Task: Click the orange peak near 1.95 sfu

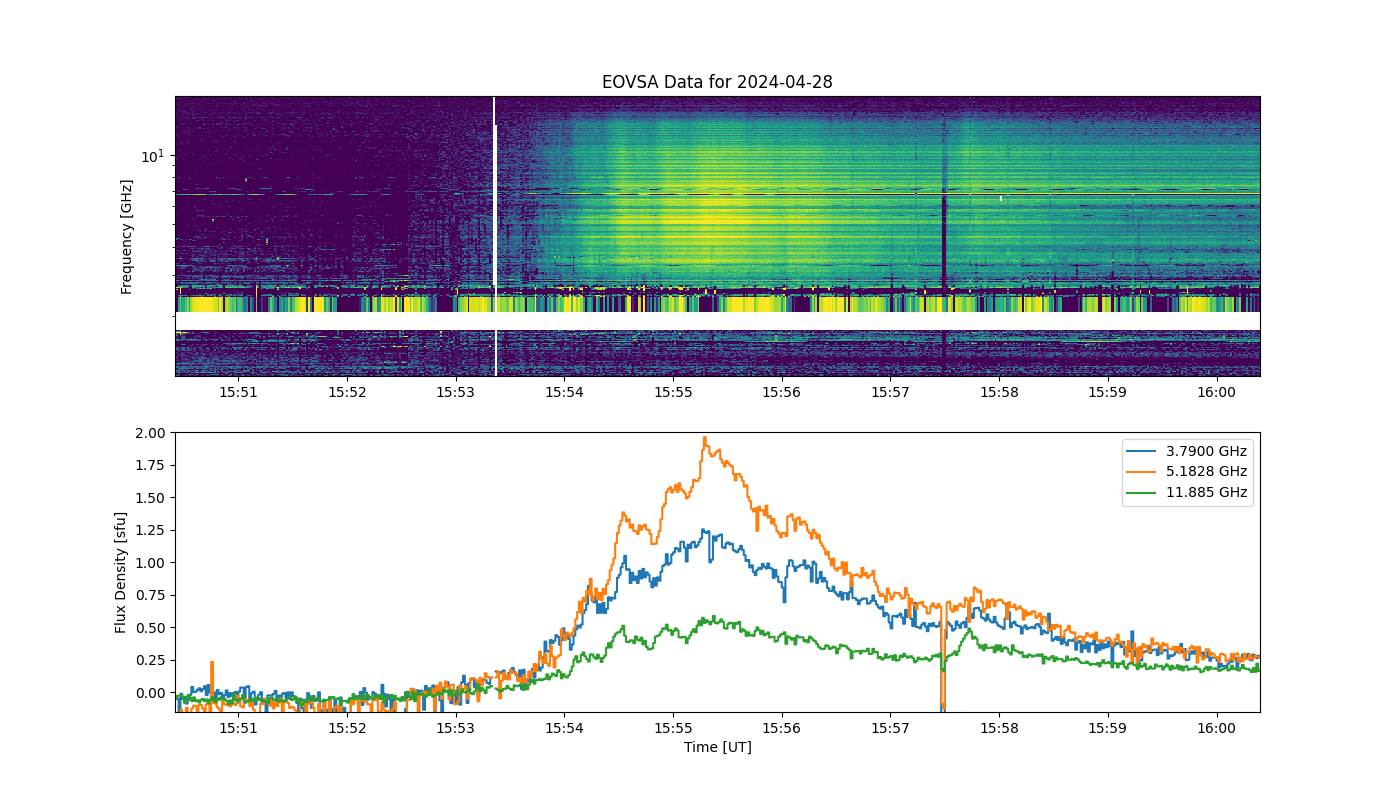Action: point(705,439)
